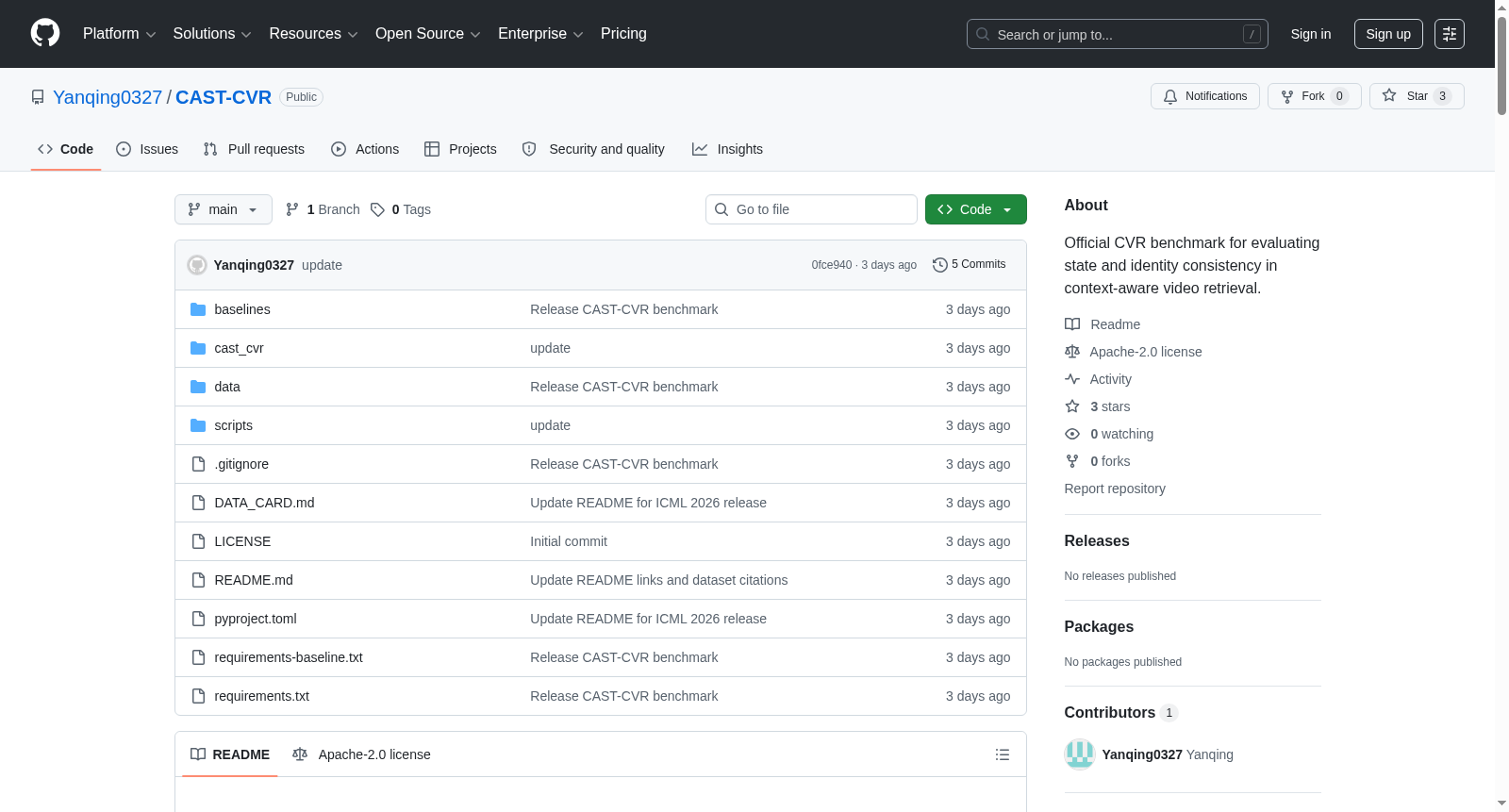Select the Apache-2.0 license tab
The image size is (1509, 812).
tap(361, 754)
